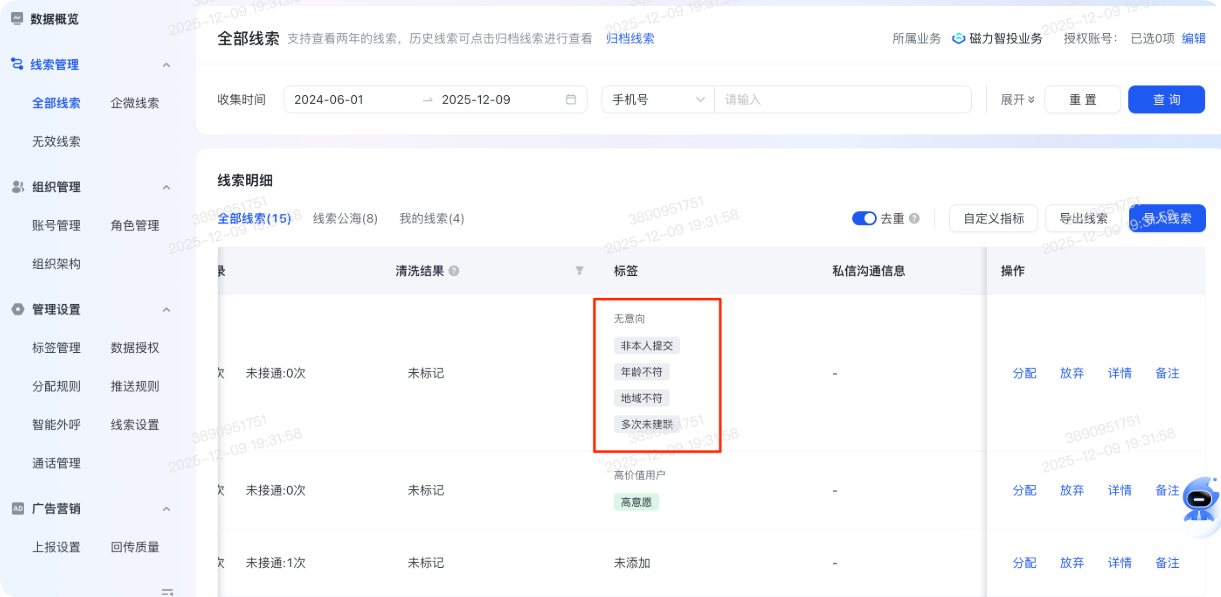
Task: Click the 高意愿 green tag
Action: (x=636, y=502)
